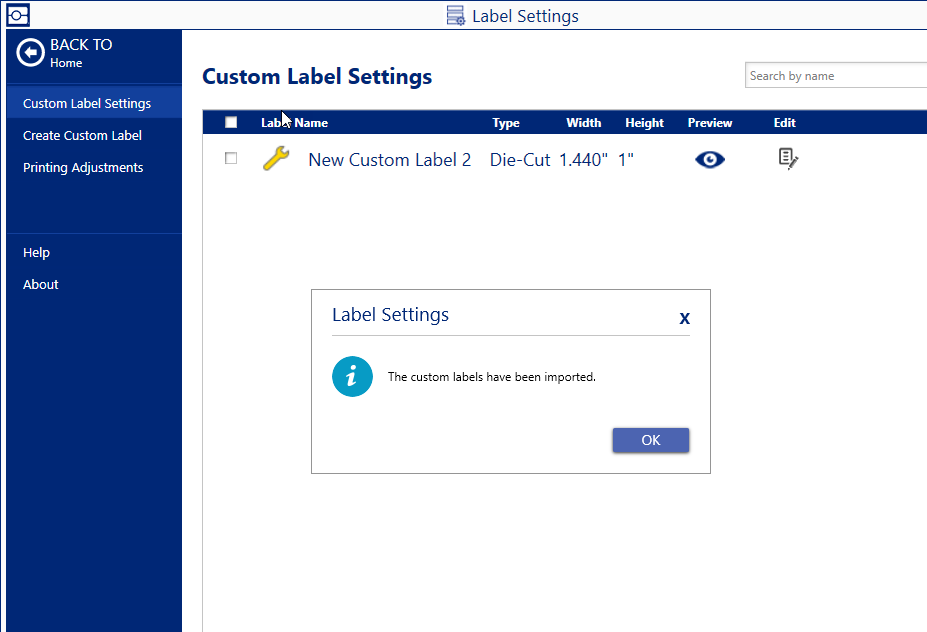Click the application logo in the top-left corner
The image size is (927, 632).
(18, 15)
